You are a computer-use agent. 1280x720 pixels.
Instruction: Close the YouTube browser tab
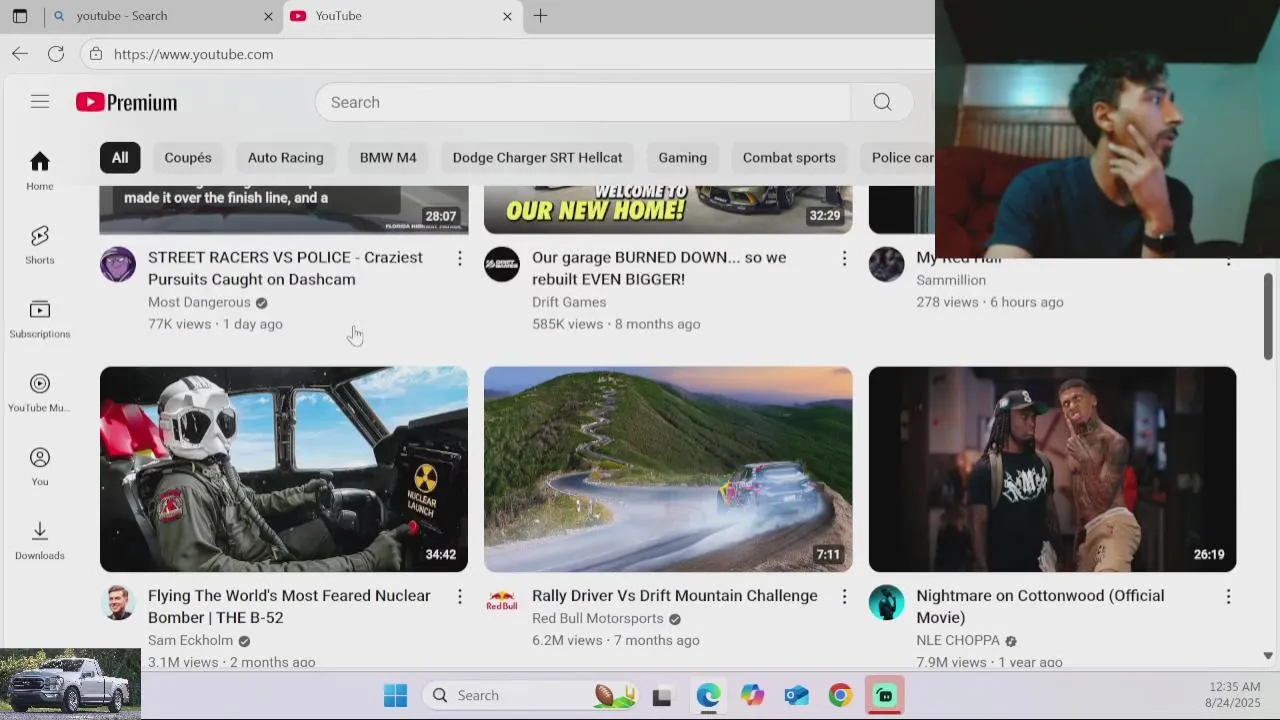(507, 16)
